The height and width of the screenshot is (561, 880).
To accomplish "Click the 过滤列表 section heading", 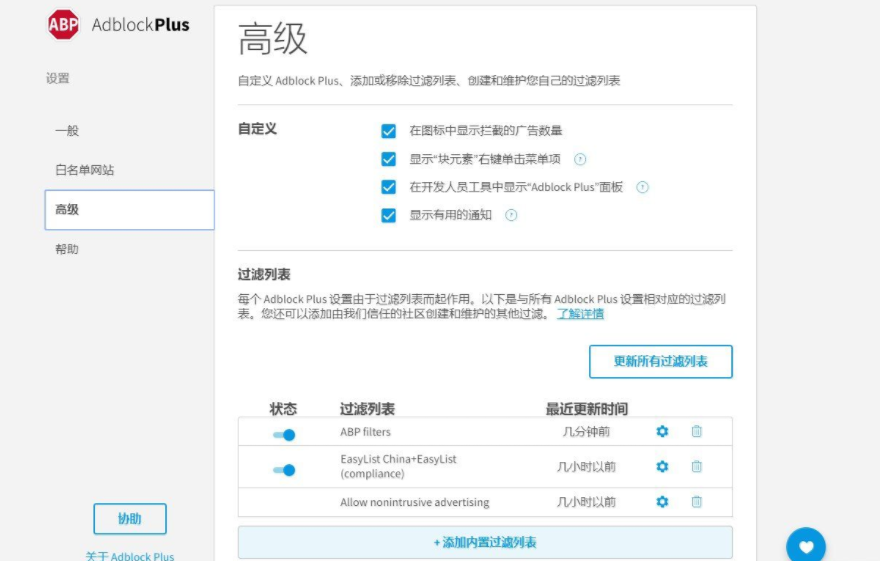I will [264, 275].
